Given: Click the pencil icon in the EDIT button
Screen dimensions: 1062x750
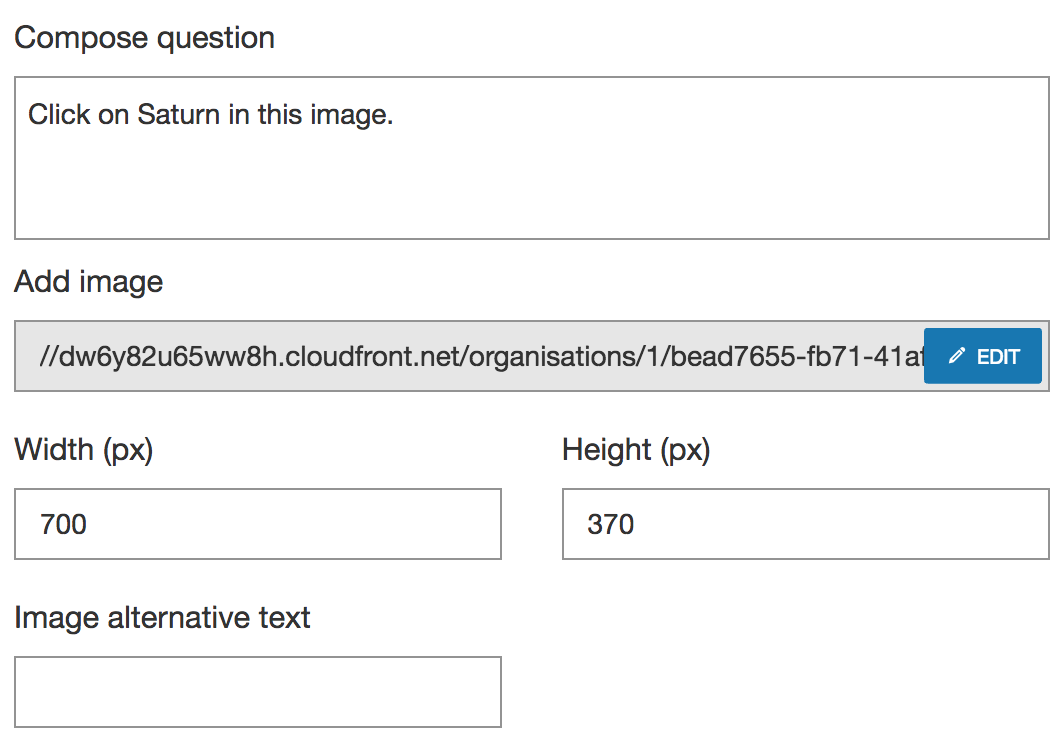Looking at the screenshot, I should (x=956, y=356).
